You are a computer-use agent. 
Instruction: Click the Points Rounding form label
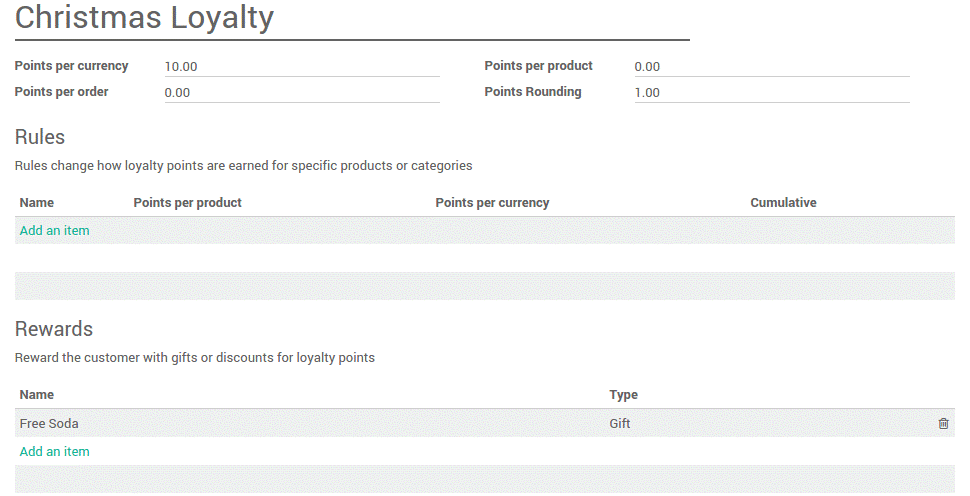tap(532, 92)
